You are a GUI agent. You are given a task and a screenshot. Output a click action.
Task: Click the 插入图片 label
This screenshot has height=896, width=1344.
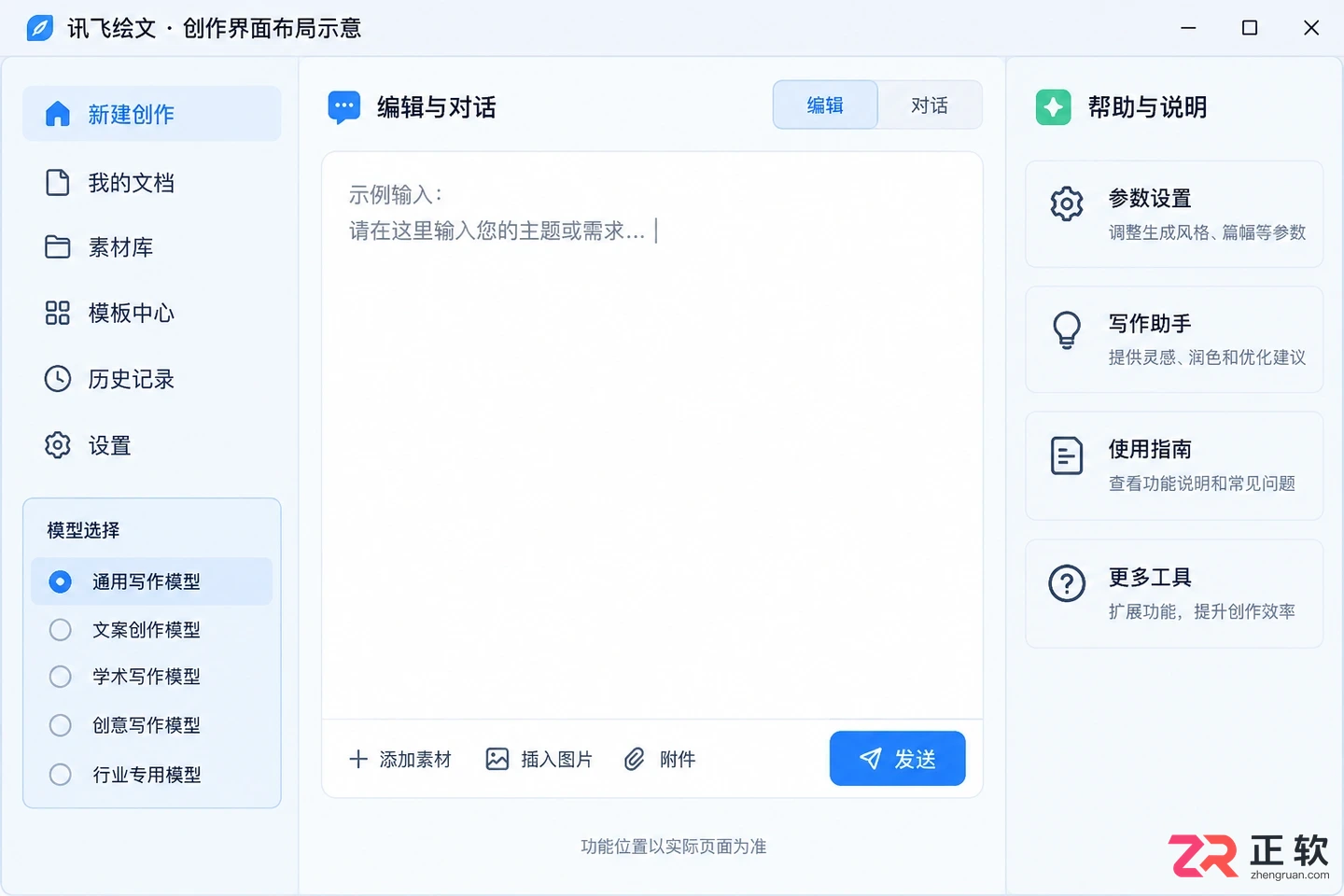coord(556,760)
